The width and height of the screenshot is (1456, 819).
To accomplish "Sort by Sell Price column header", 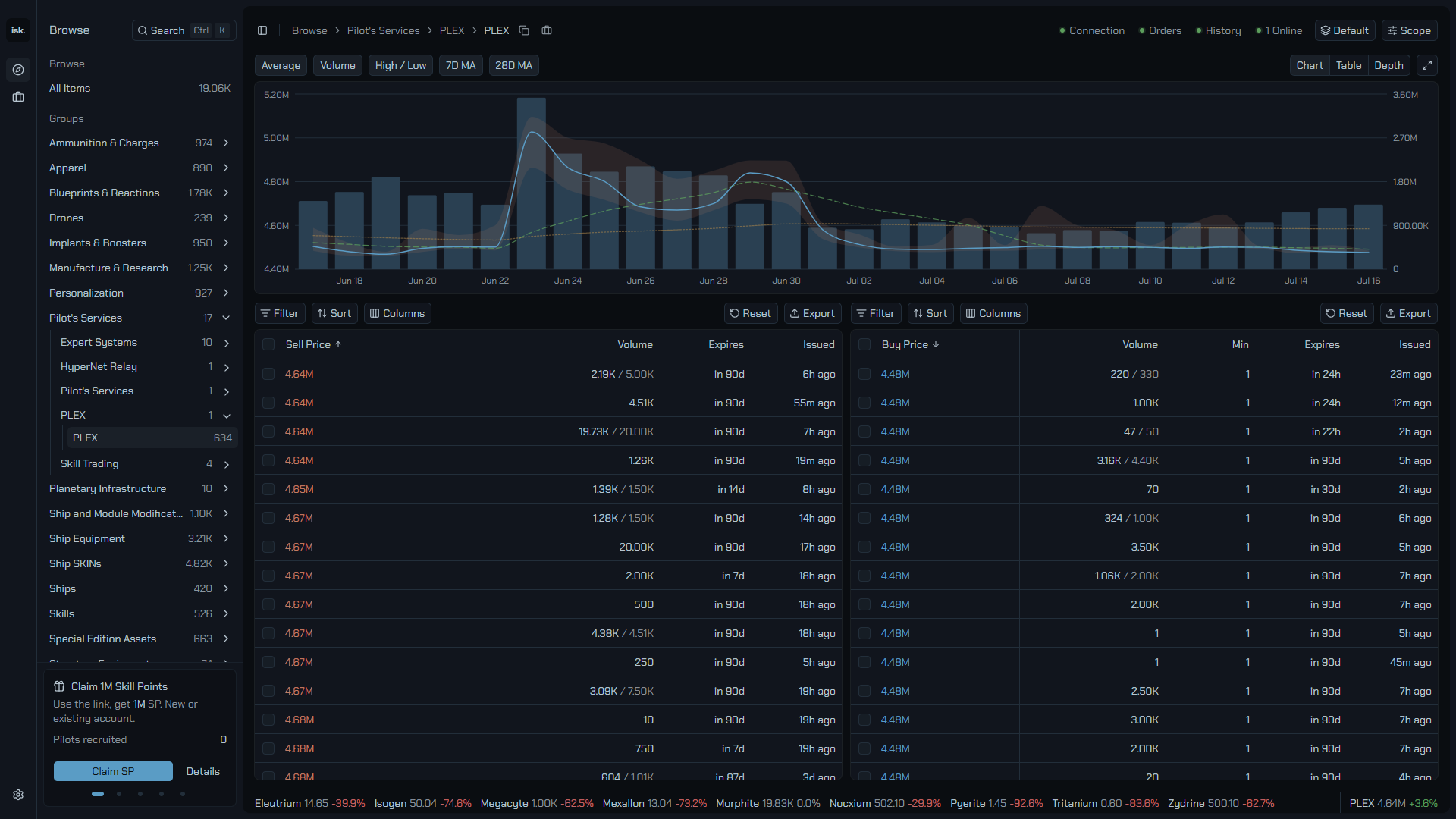I will (x=313, y=344).
